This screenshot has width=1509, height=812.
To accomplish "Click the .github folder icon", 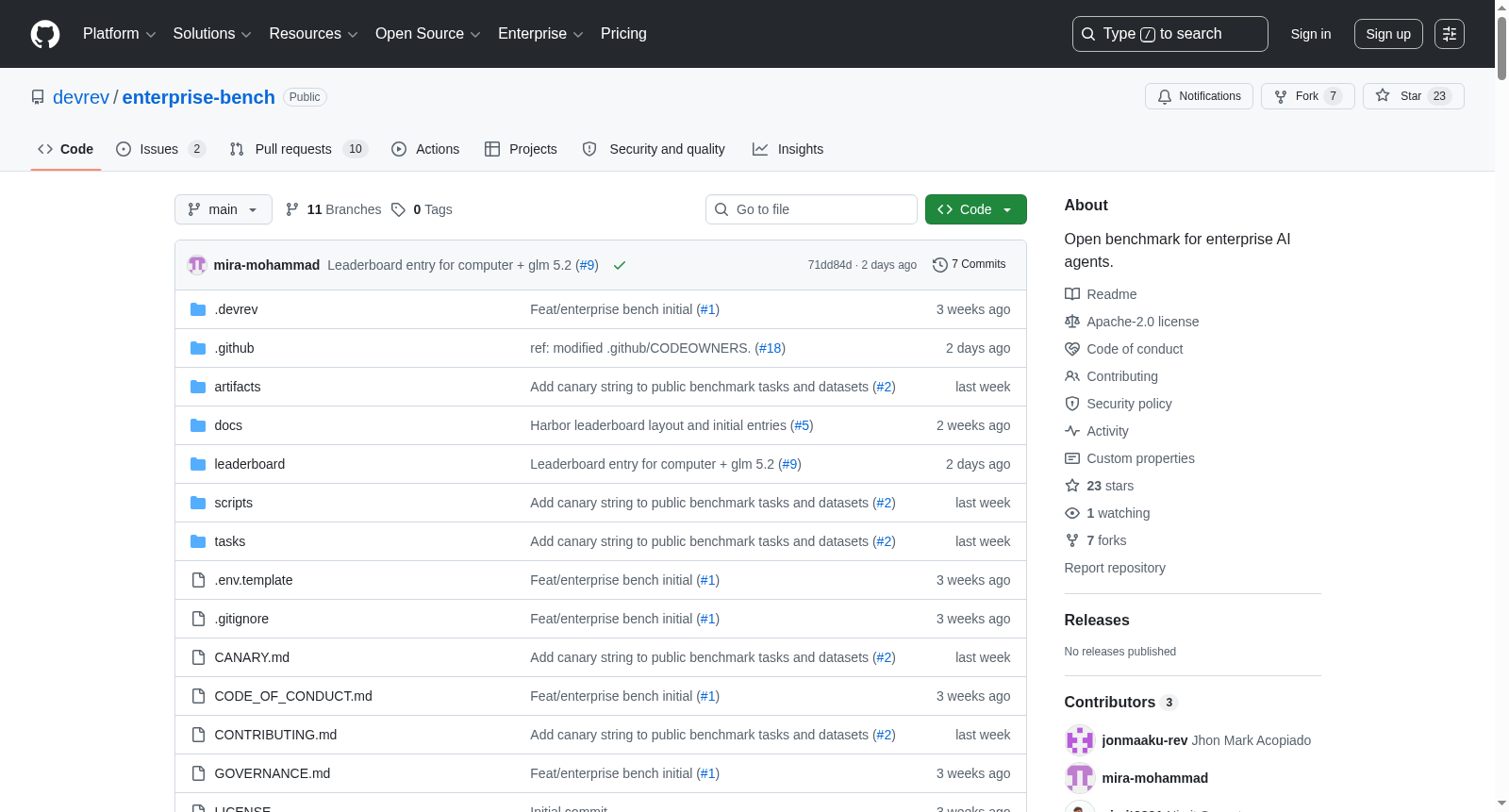I will click(198, 348).
